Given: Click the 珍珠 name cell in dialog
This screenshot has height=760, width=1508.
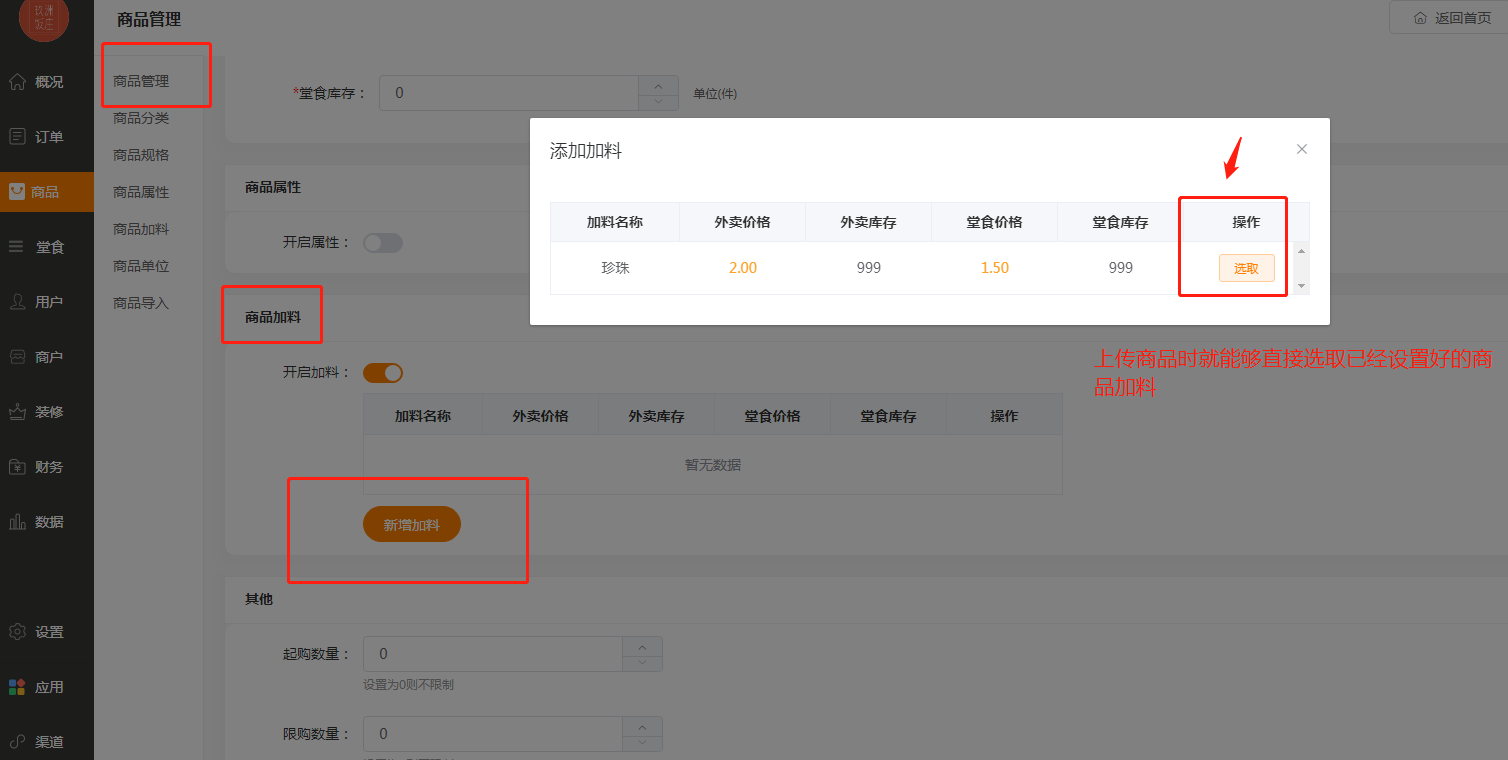Looking at the screenshot, I should tap(615, 268).
